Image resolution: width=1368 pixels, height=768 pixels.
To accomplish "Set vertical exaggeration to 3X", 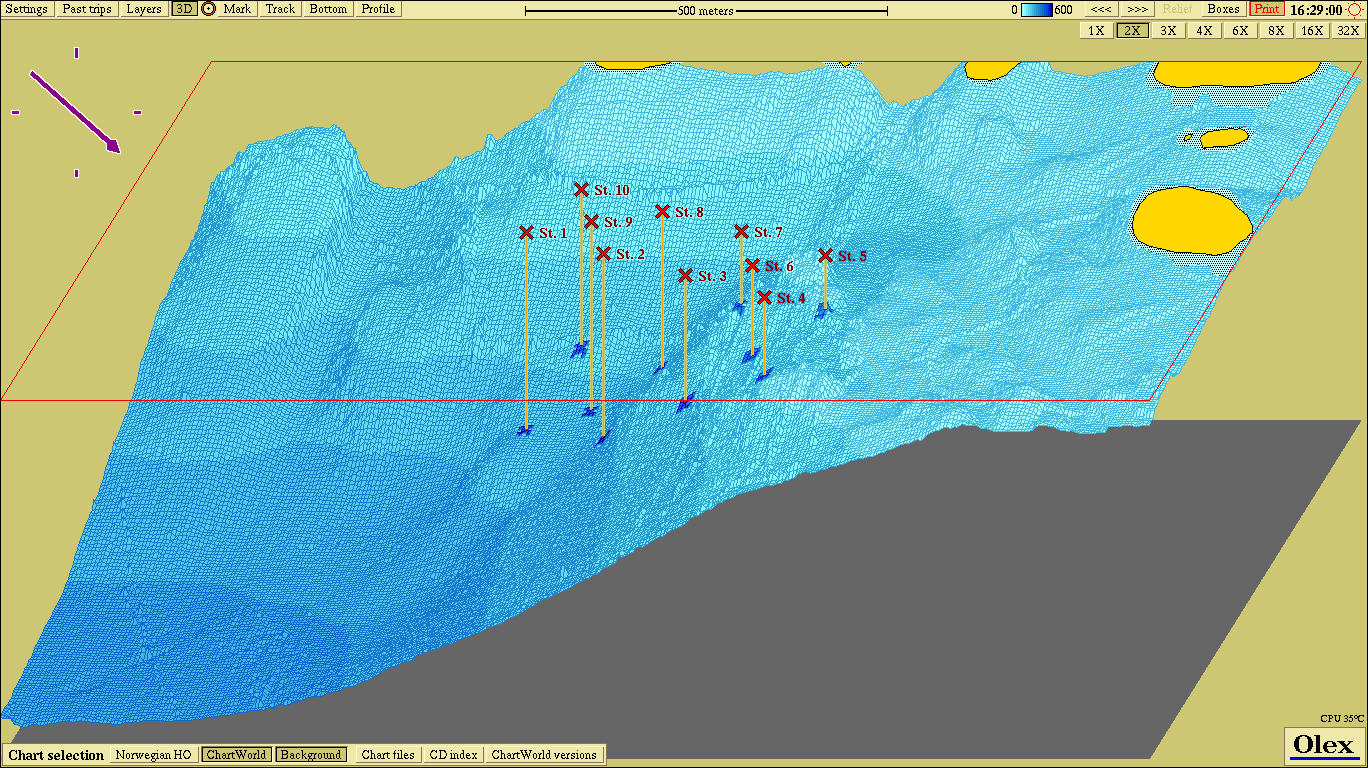I will (x=1168, y=30).
